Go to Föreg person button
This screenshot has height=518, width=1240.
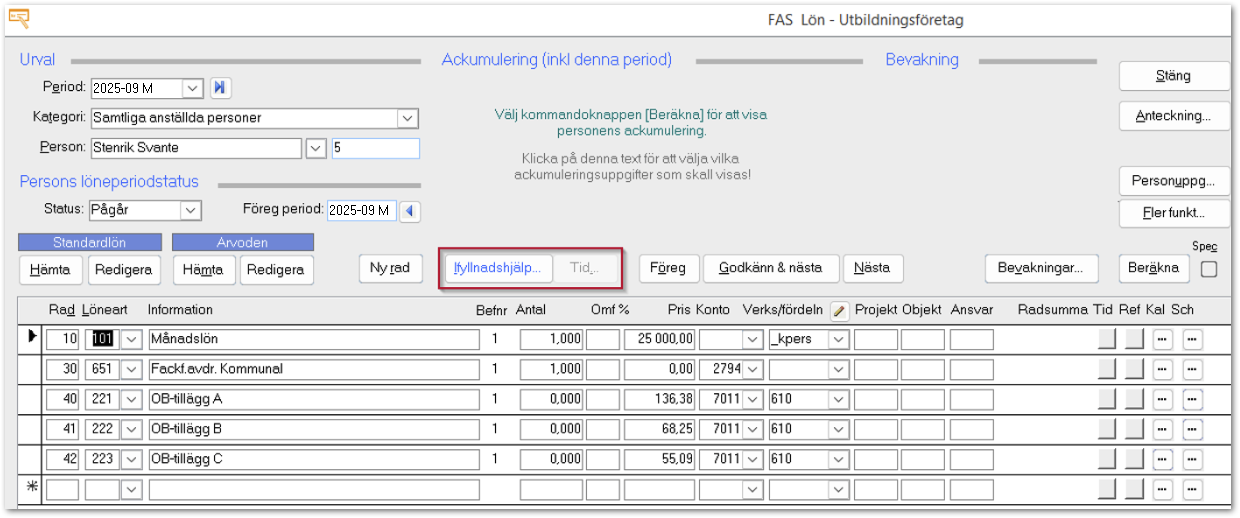(667, 268)
